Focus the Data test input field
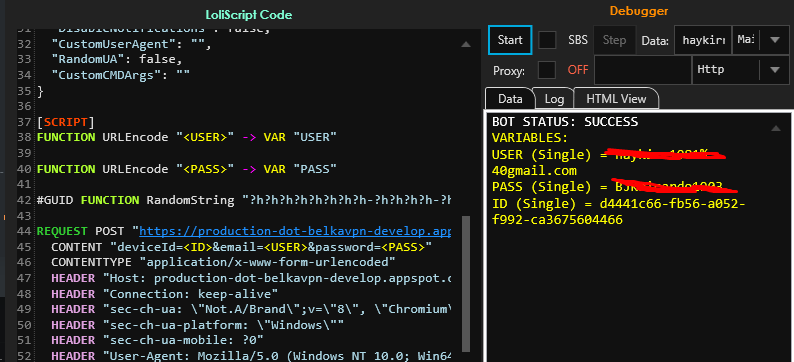Image resolution: width=794 pixels, height=362 pixels. [703, 40]
